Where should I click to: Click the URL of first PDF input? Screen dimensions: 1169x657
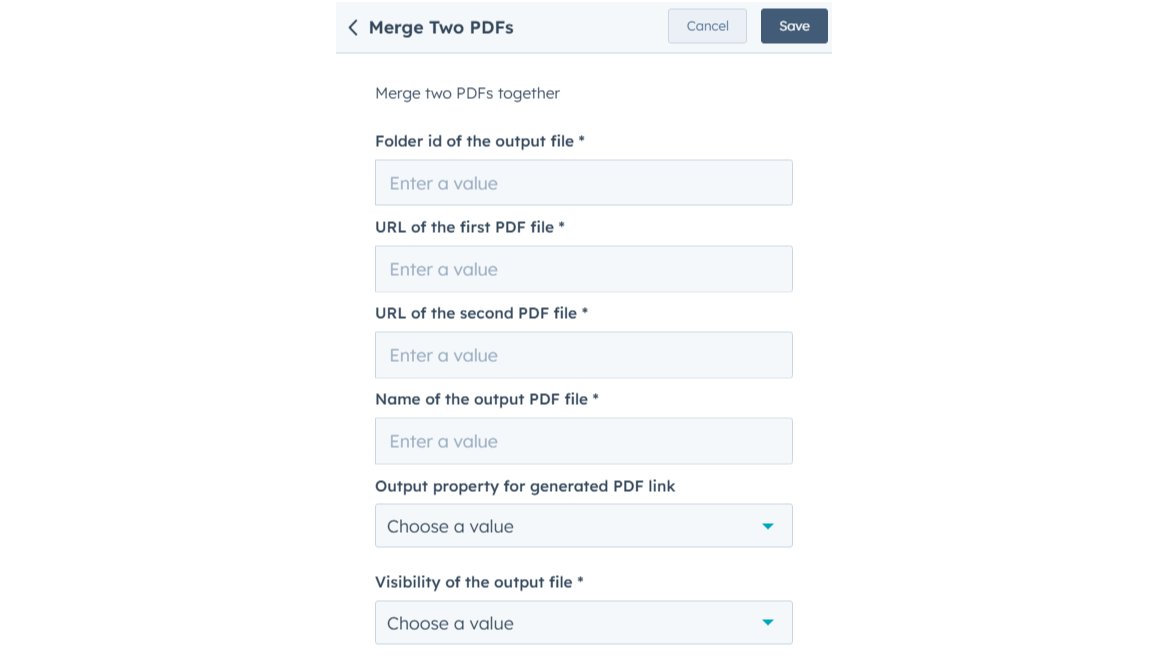click(583, 269)
